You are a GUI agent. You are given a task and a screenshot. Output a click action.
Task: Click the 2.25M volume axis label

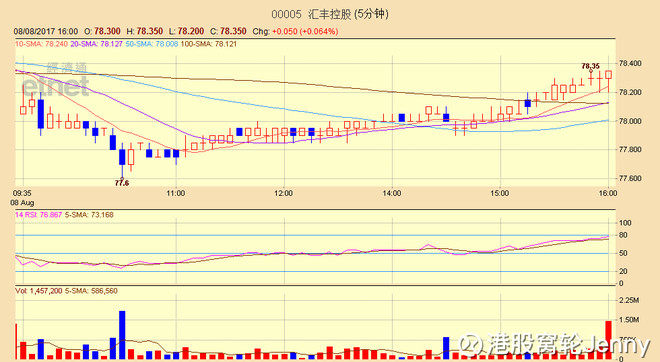[x=629, y=301]
